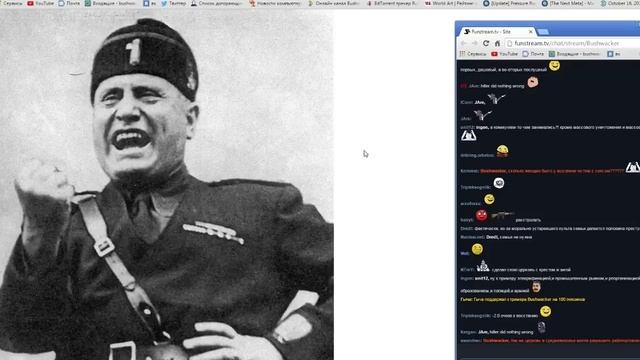The width and height of the screenshot is (640, 360).
Task: Open the Новости компьютер bookmark
Action: click(x=275, y=3)
